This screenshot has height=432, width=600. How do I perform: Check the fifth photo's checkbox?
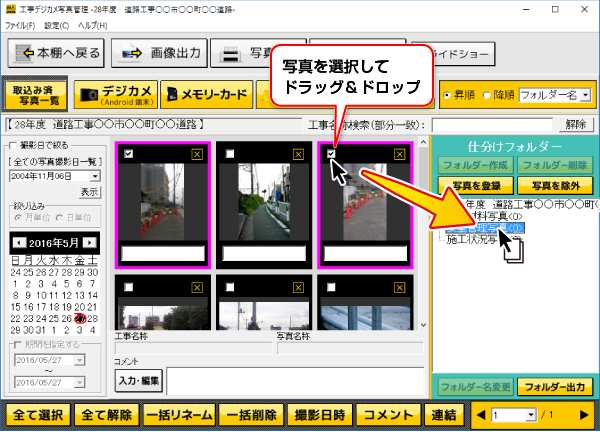click(x=230, y=287)
